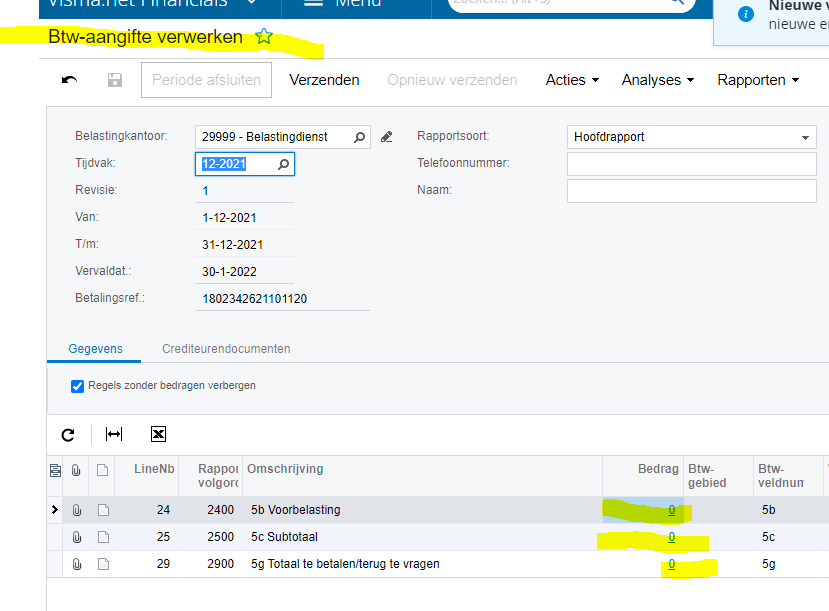Click the info icon in the notification
This screenshot has width=829, height=611.
(745, 14)
